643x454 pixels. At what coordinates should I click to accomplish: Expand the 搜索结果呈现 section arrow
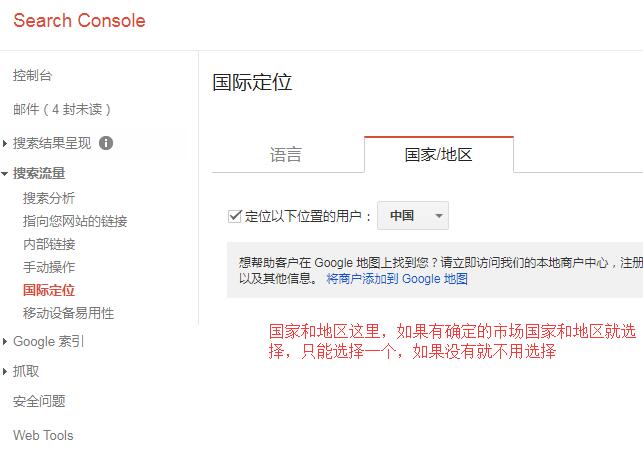5,144
